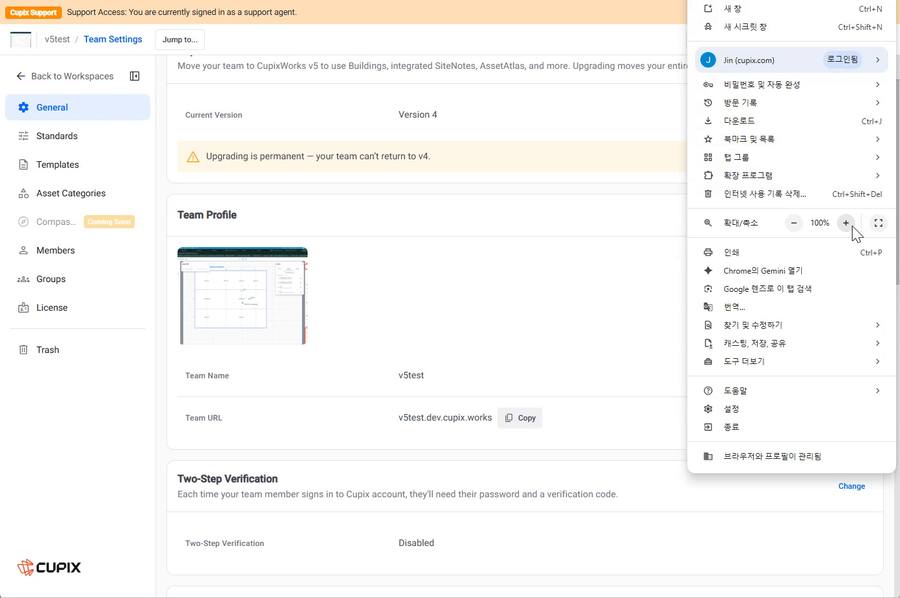
Task: Open the Members section in the sidebar
Action: (77, 250)
